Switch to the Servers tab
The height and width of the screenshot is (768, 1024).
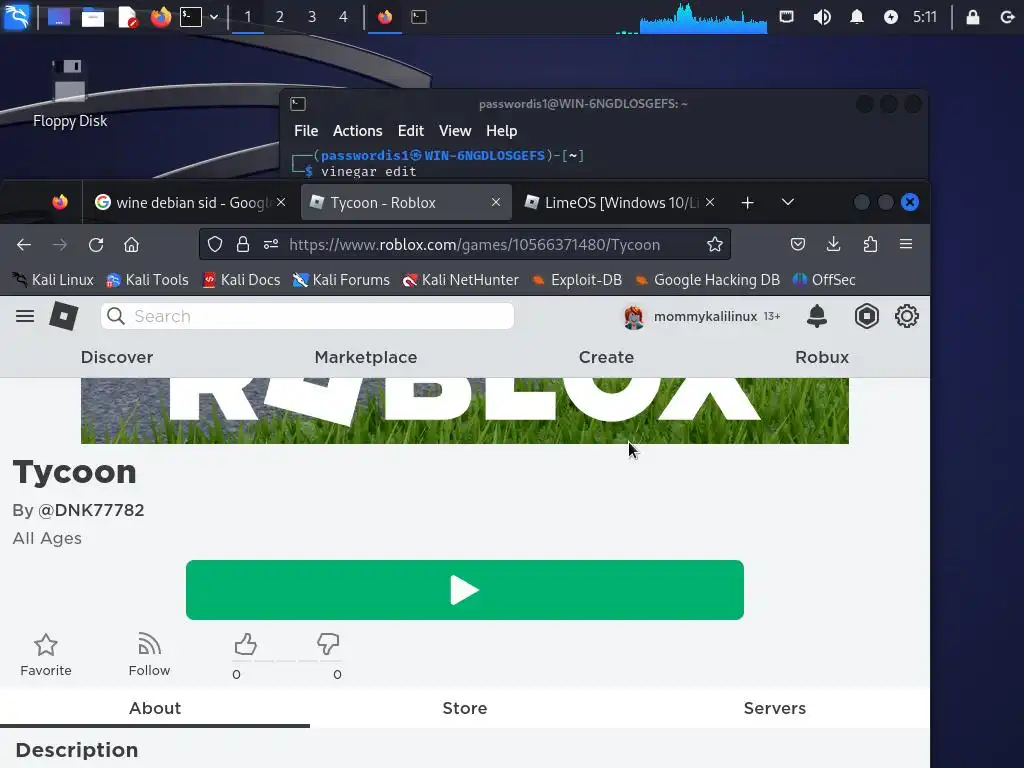tap(775, 708)
